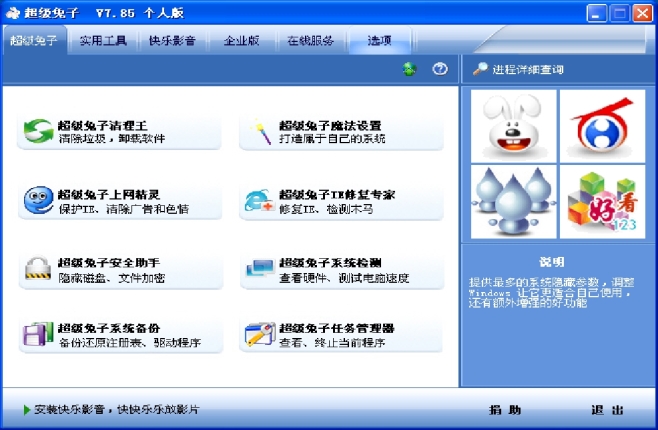Click the 超级兔子魔法设置 title text
The height and width of the screenshot is (430, 658).
(330, 125)
